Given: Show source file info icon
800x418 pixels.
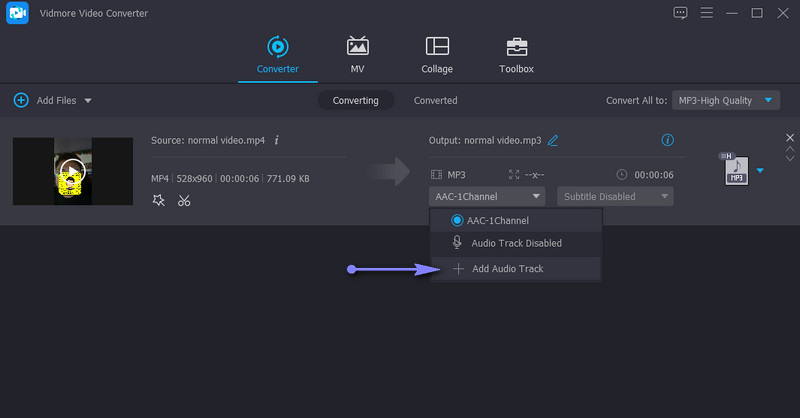Looking at the screenshot, I should 277,141.
